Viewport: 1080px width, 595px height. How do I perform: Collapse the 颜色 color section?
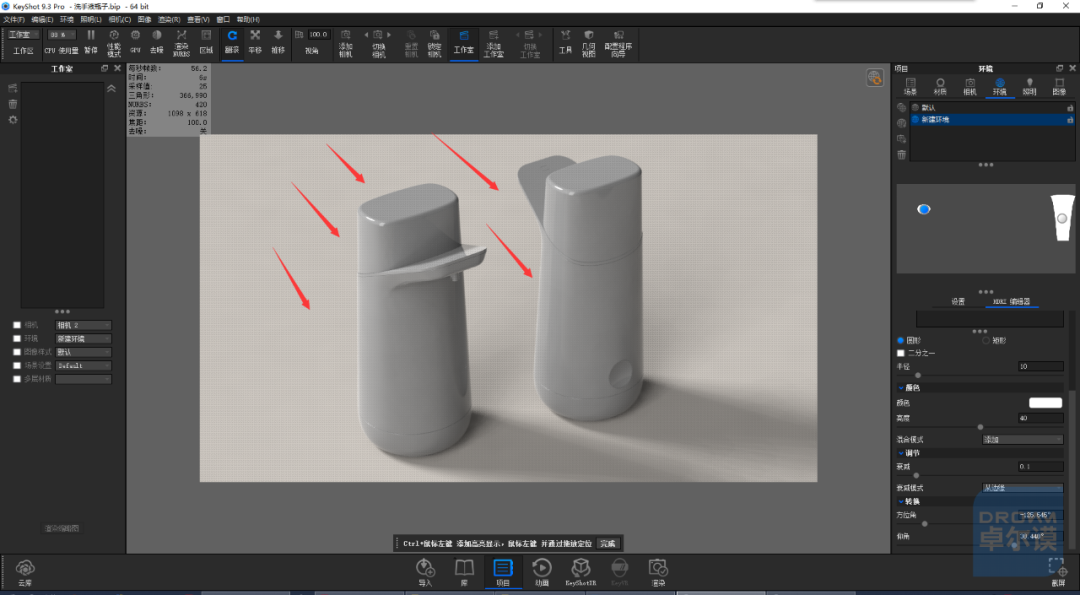click(x=901, y=388)
